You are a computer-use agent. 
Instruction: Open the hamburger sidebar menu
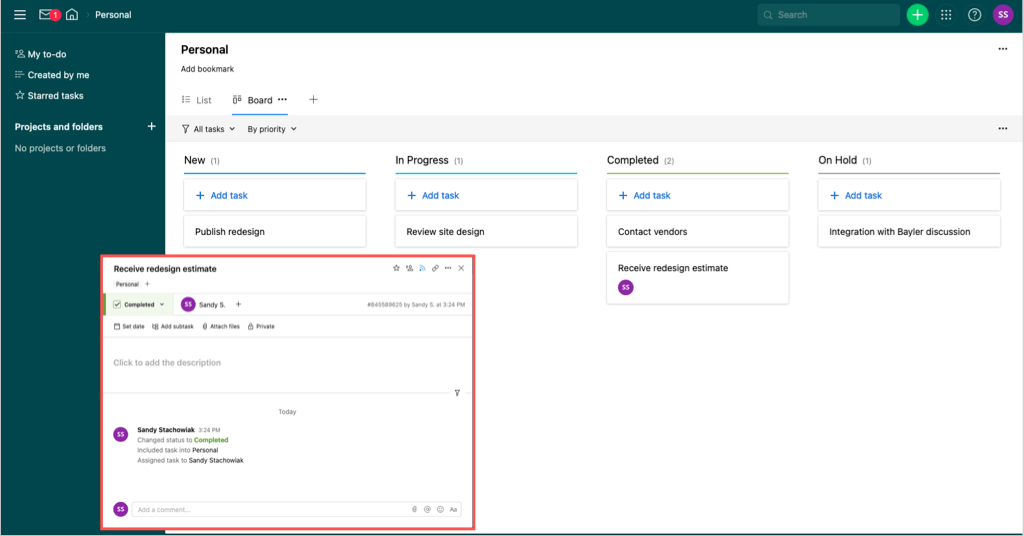20,15
